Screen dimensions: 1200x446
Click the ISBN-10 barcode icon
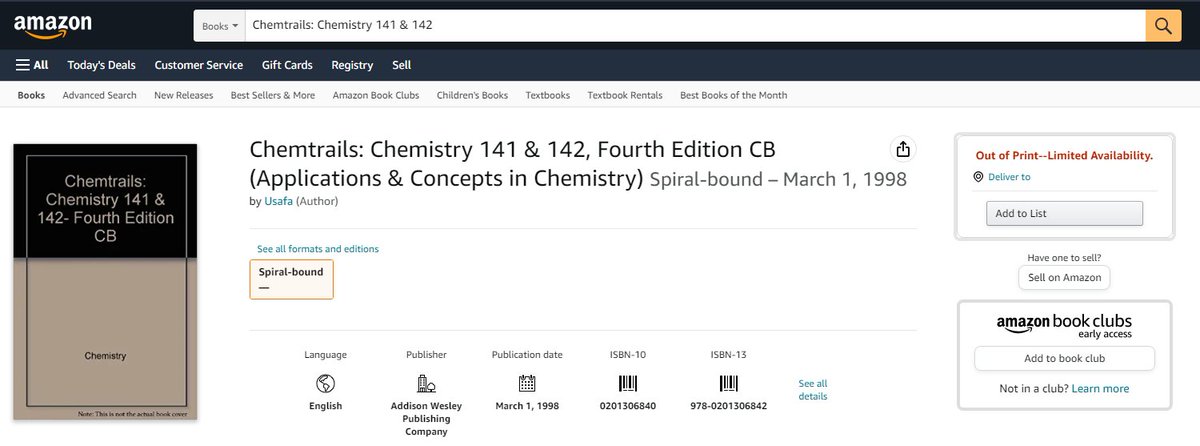point(628,383)
